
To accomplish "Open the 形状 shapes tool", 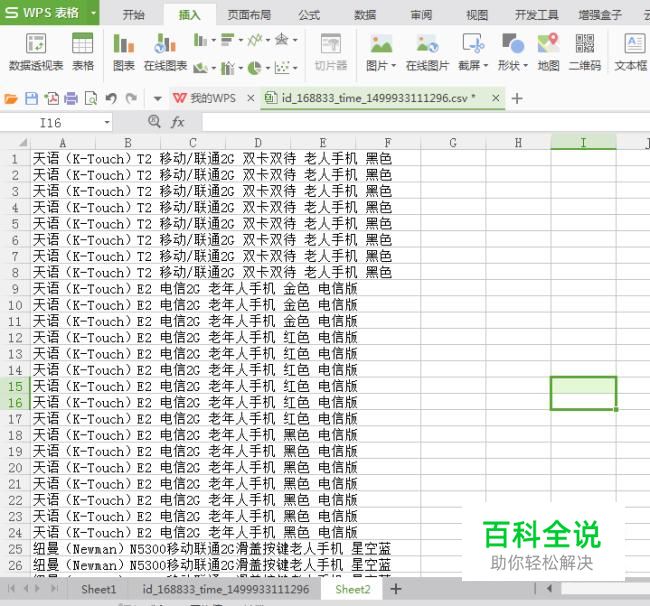I will pyautogui.click(x=513, y=52).
